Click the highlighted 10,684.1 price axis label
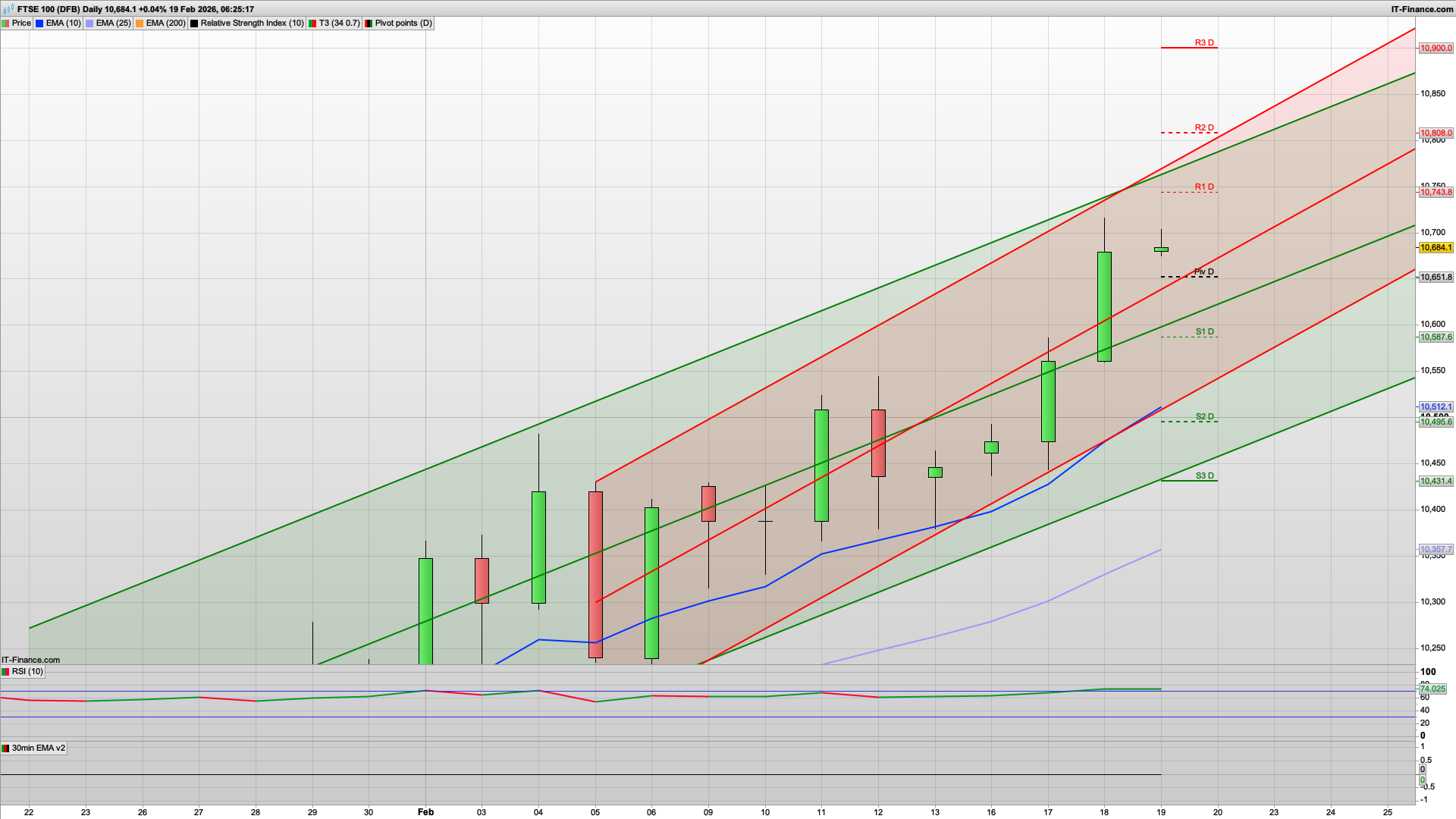 [1436, 247]
